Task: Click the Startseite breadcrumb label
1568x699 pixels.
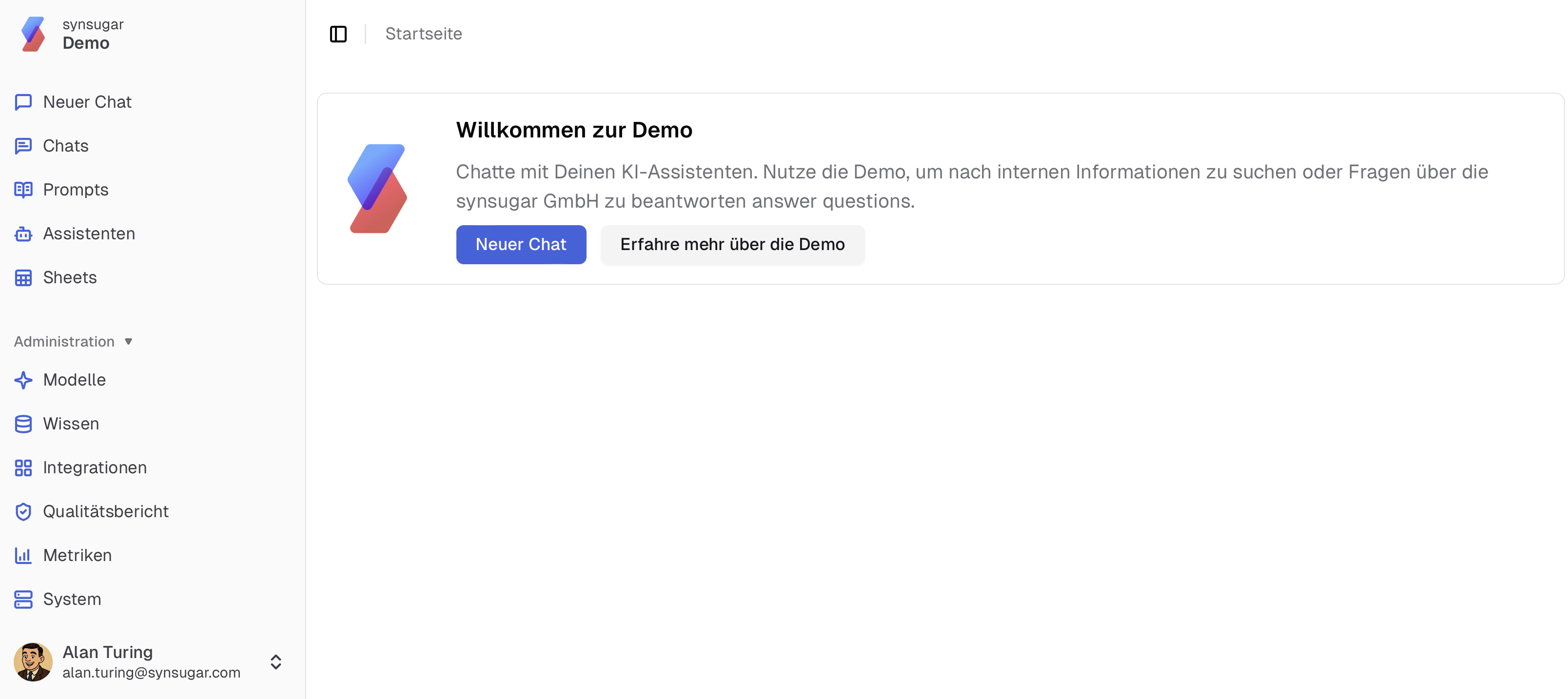Action: click(x=424, y=34)
